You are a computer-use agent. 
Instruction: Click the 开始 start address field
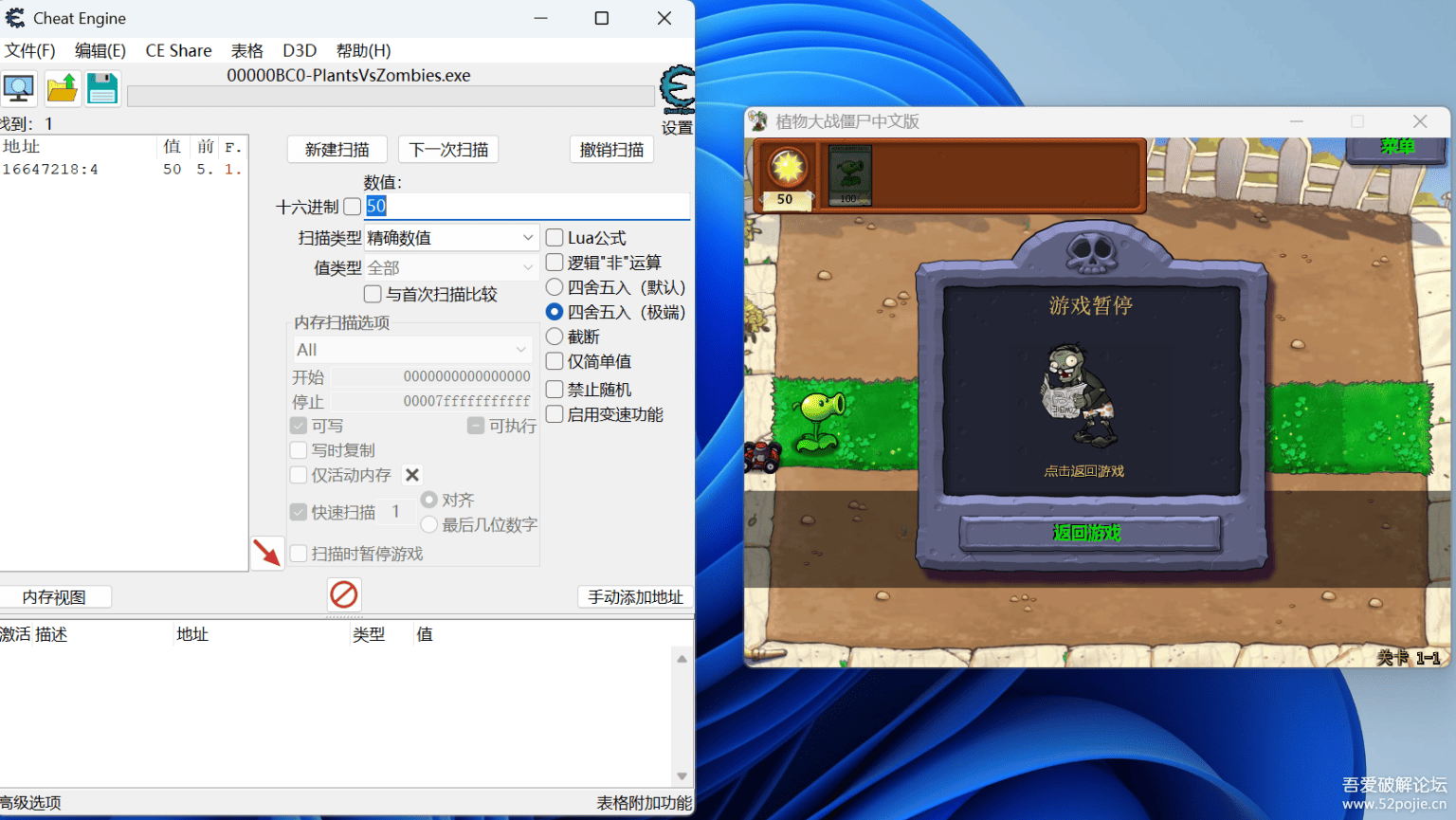[432, 376]
